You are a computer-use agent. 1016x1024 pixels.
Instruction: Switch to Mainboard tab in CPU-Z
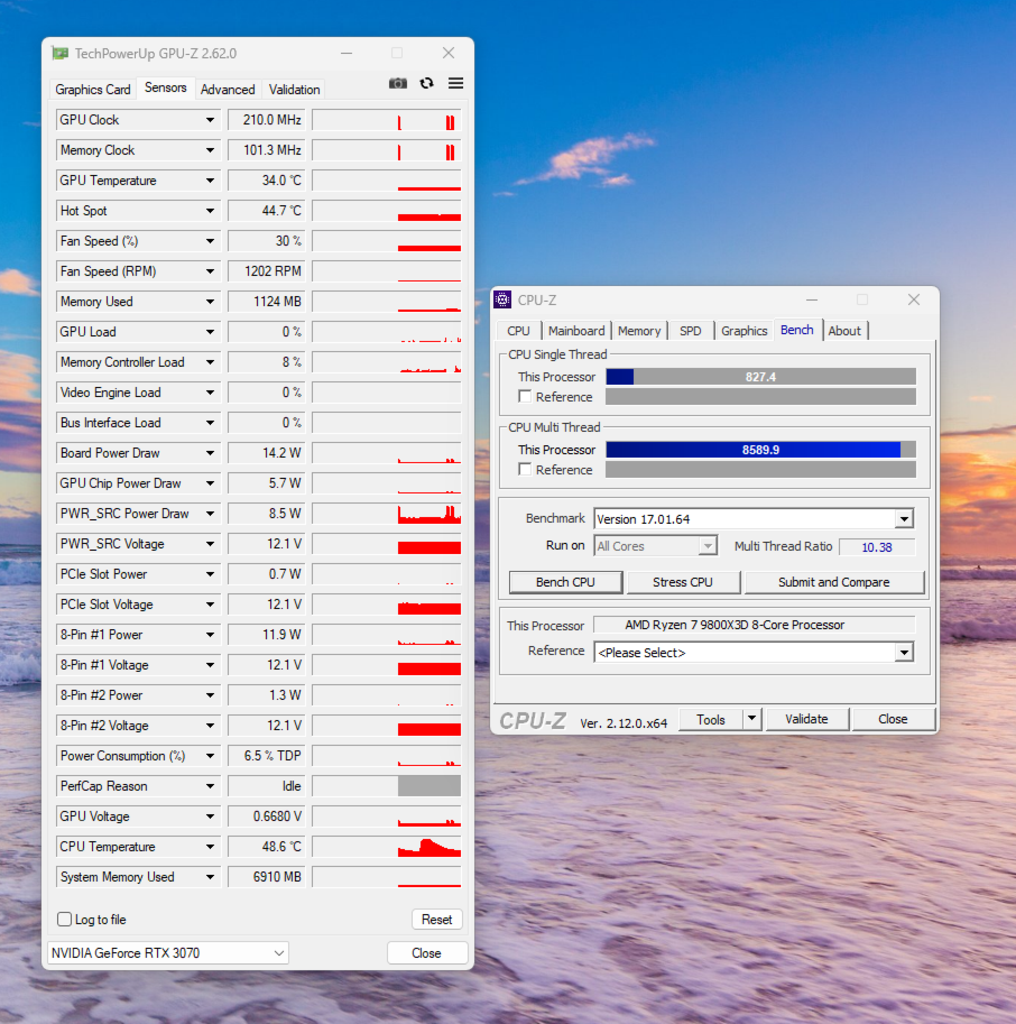[576, 331]
